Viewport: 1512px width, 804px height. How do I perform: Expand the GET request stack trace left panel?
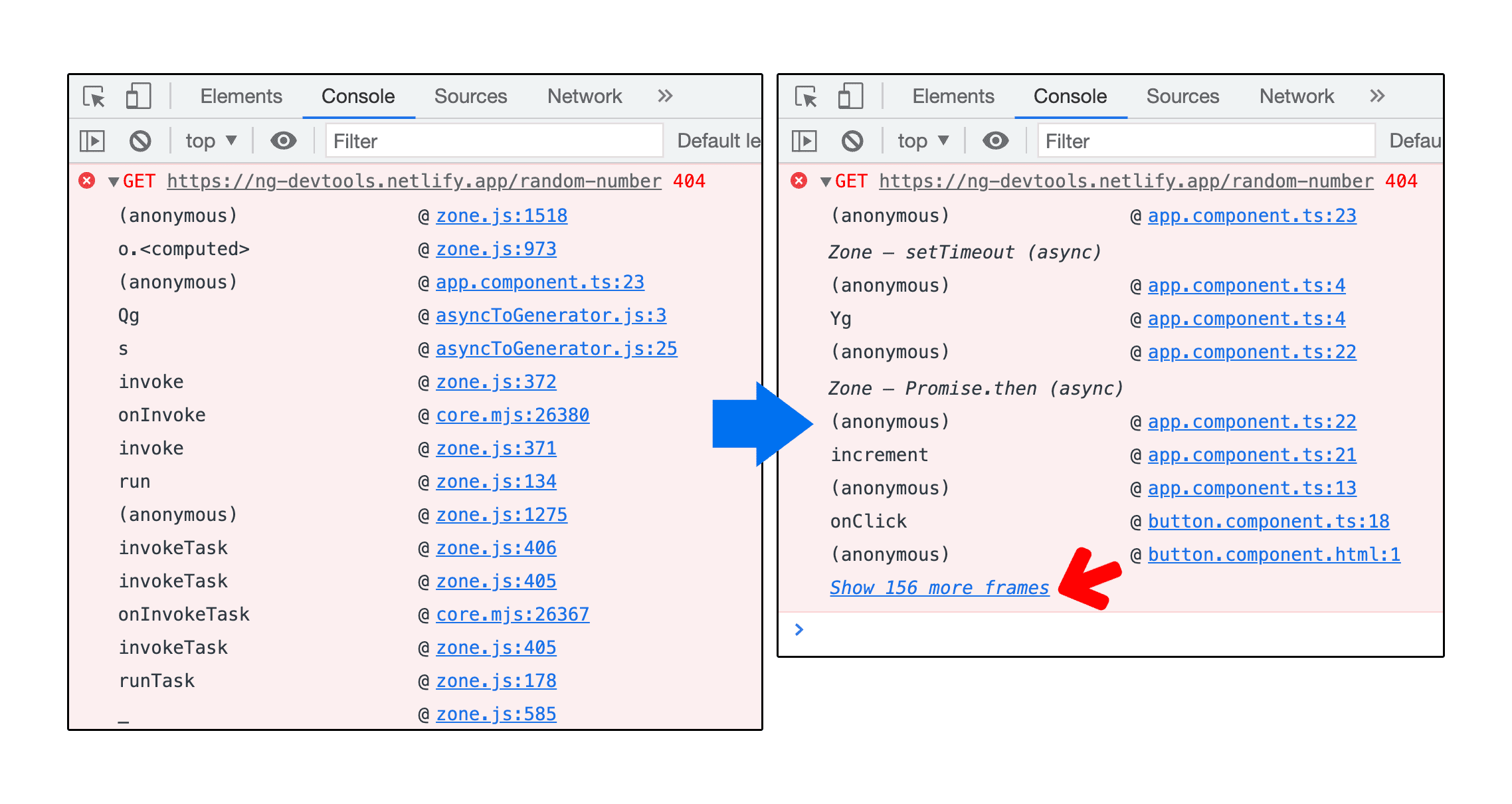[113, 182]
